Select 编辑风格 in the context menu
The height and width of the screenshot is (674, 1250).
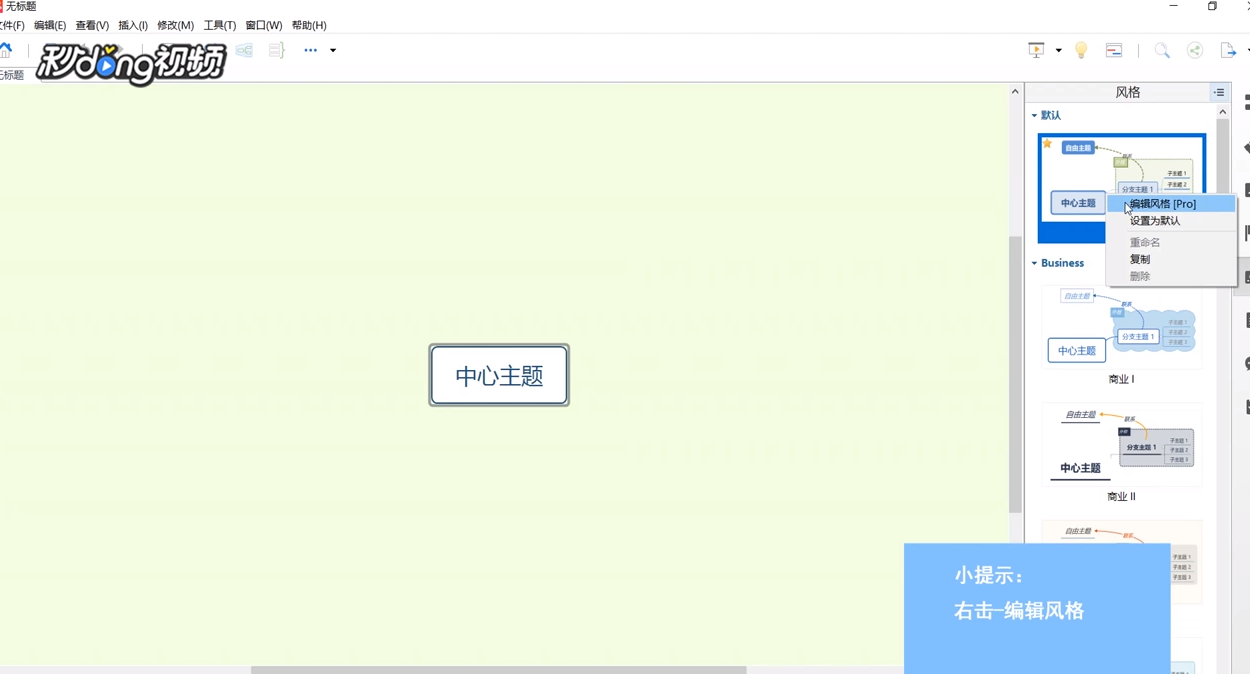click(1163, 203)
